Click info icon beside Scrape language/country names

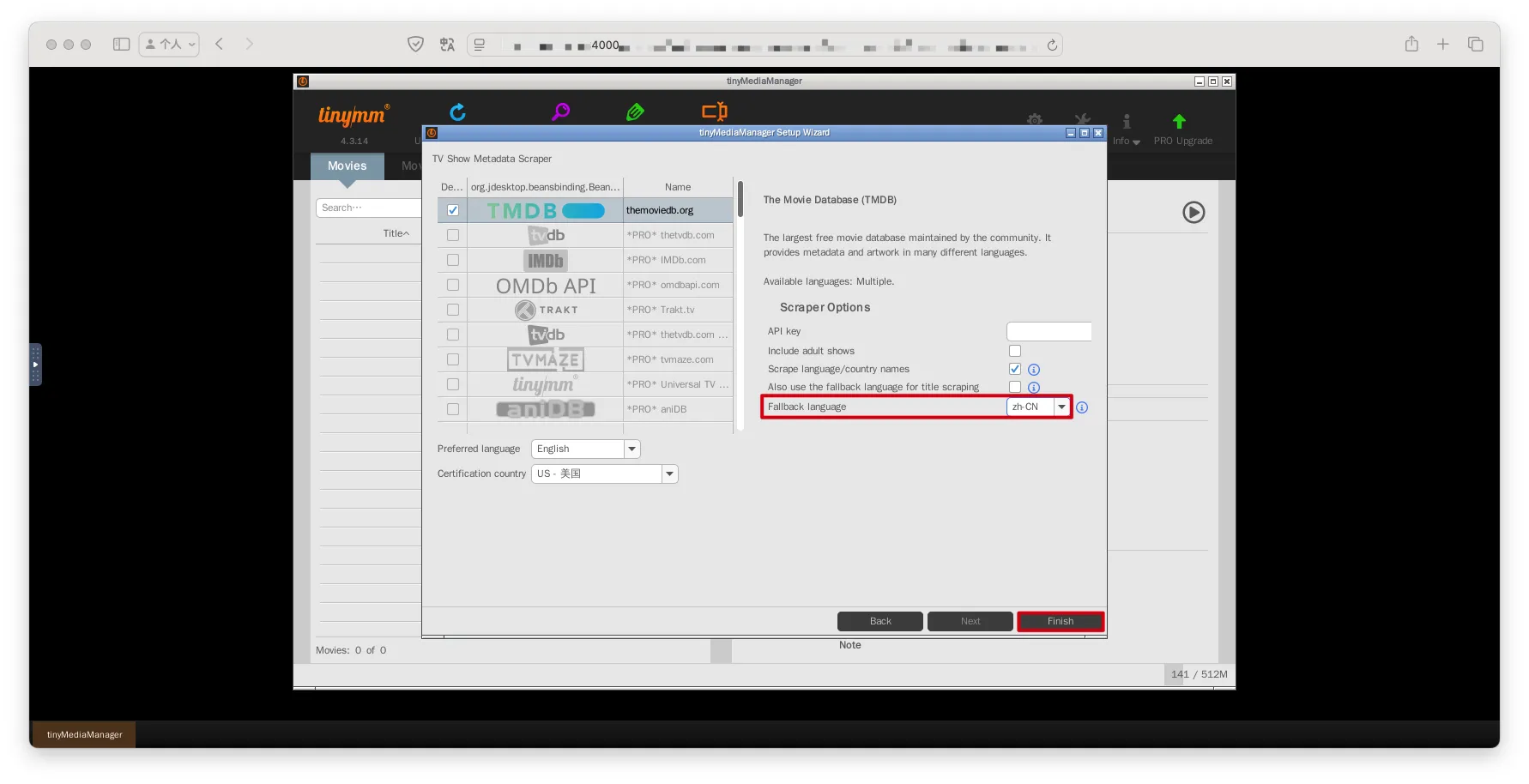point(1034,370)
